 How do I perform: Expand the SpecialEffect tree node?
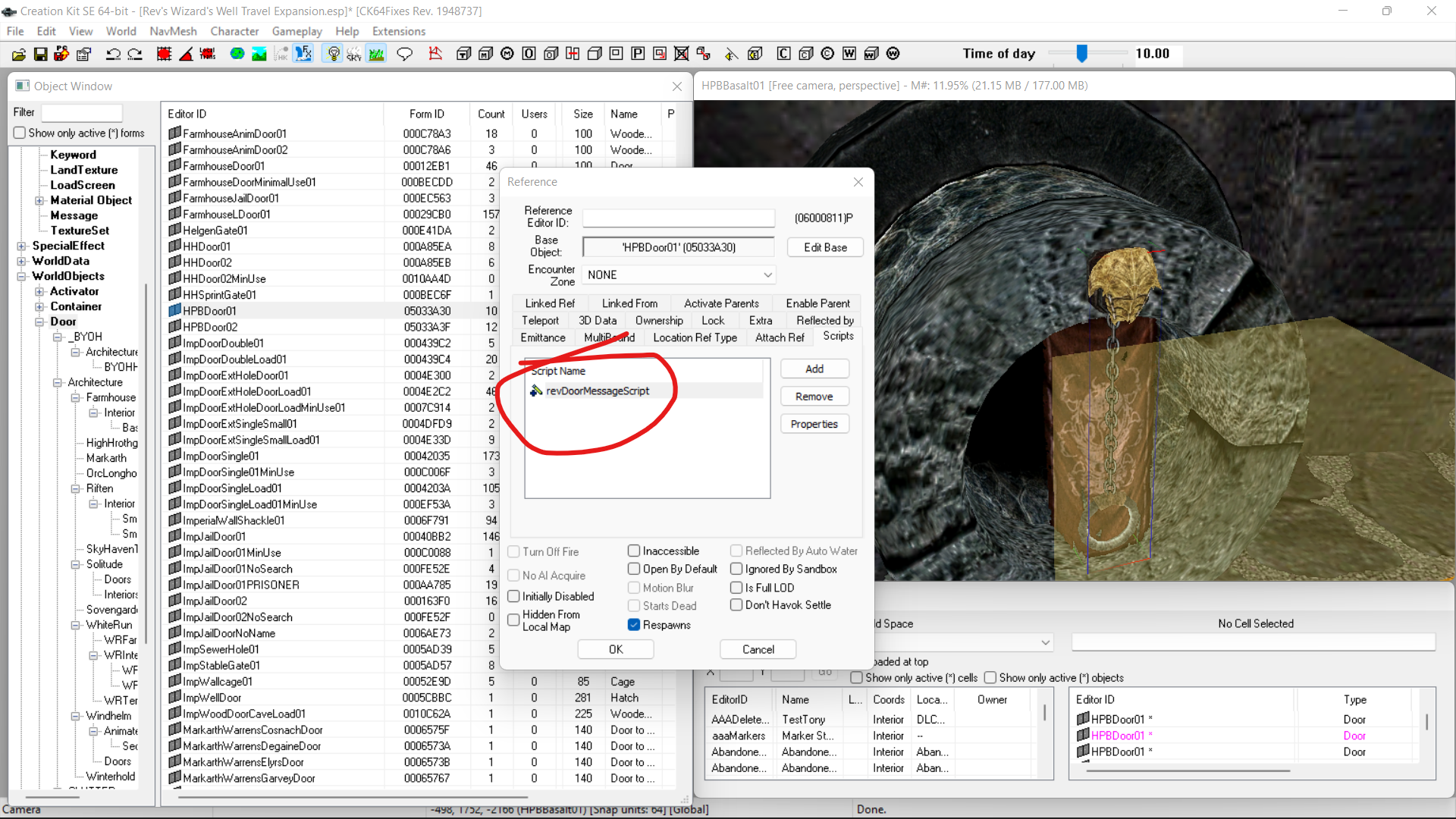[21, 246]
